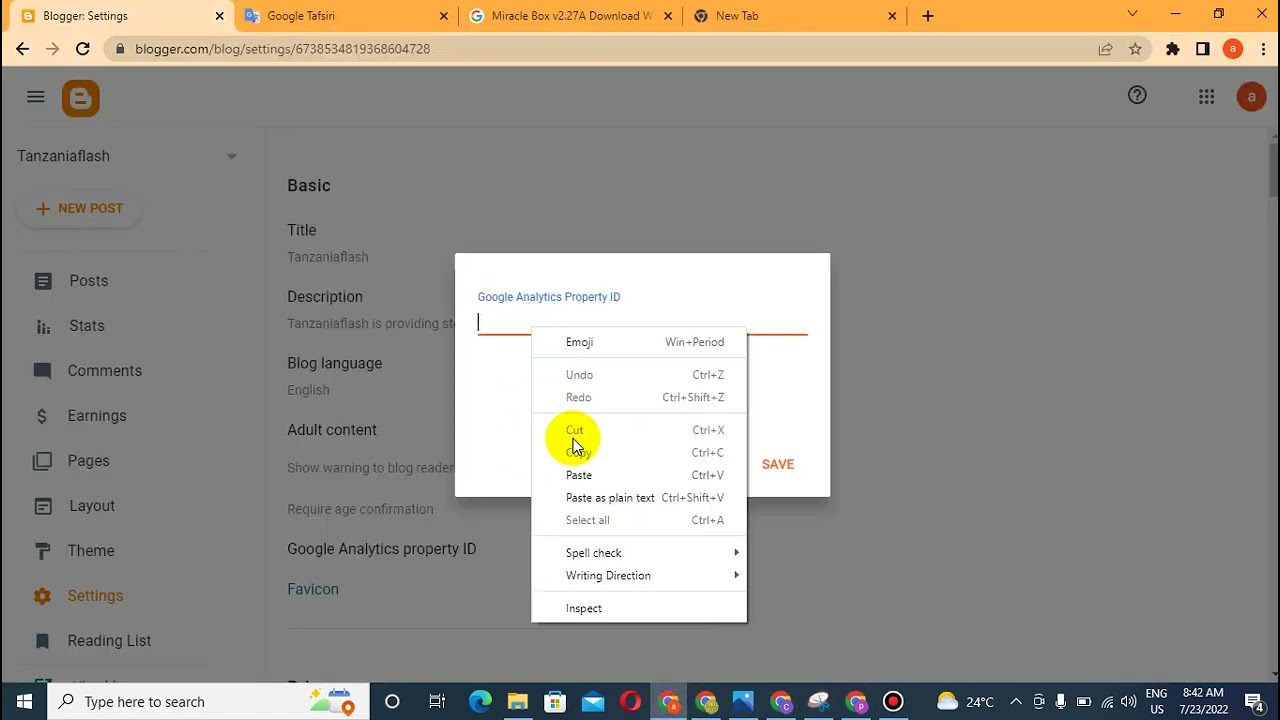Expand the Tanzaniaflash blog selector dropdown
Viewport: 1280px width, 720px height.
232,156
